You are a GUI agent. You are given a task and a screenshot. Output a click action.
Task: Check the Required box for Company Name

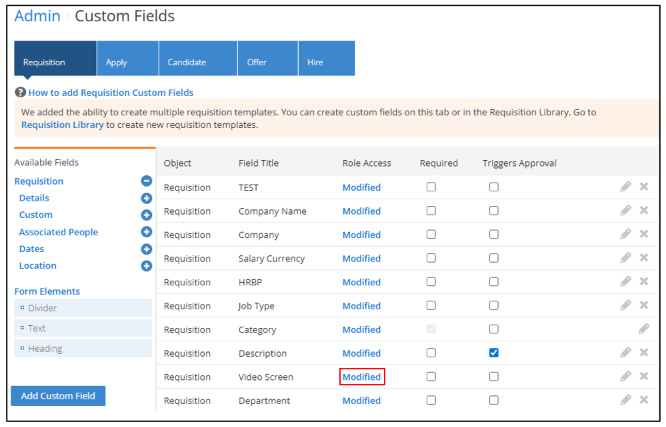pyautogui.click(x=431, y=211)
